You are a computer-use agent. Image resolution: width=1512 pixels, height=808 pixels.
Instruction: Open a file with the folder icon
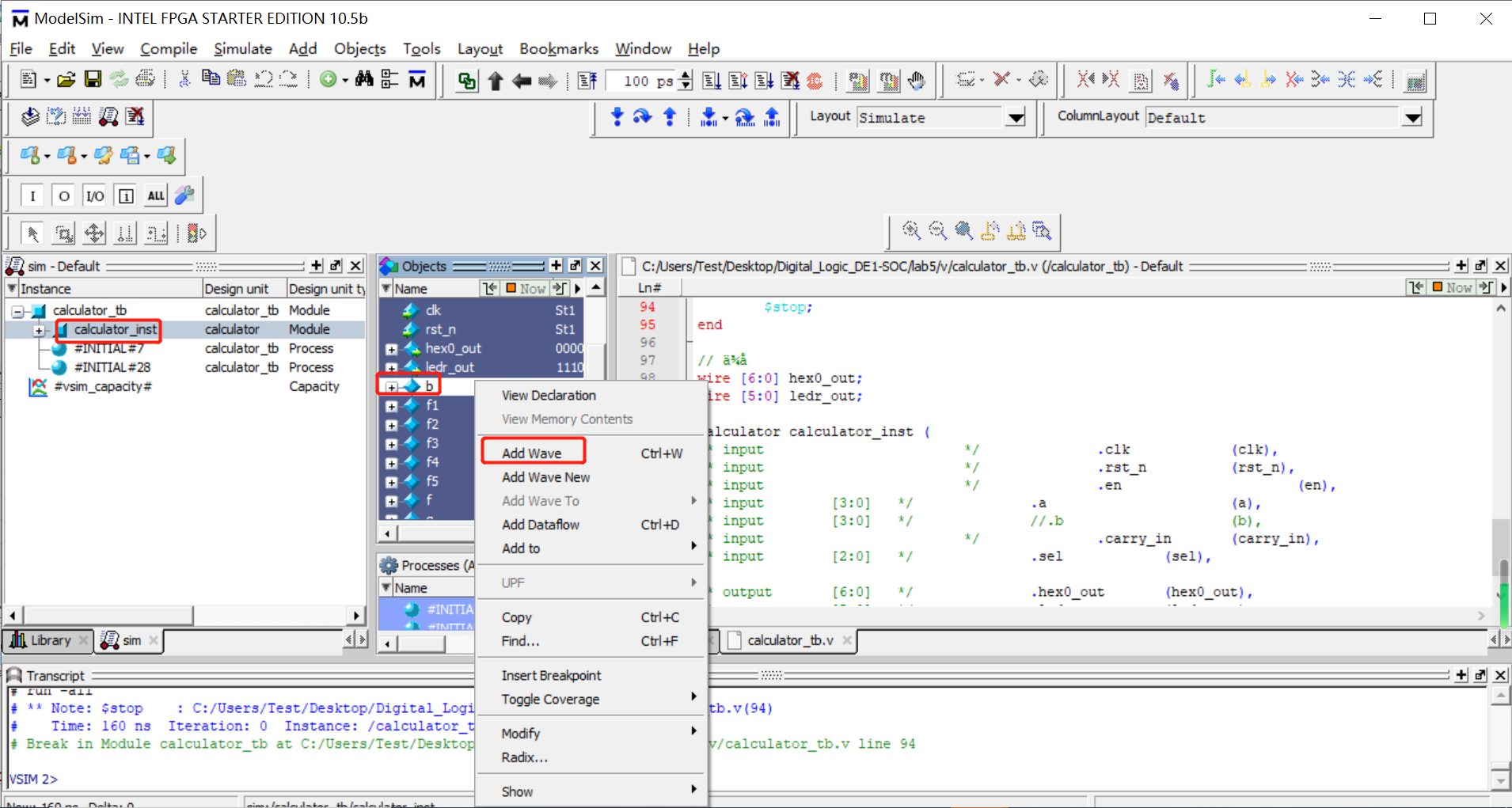pos(66,79)
